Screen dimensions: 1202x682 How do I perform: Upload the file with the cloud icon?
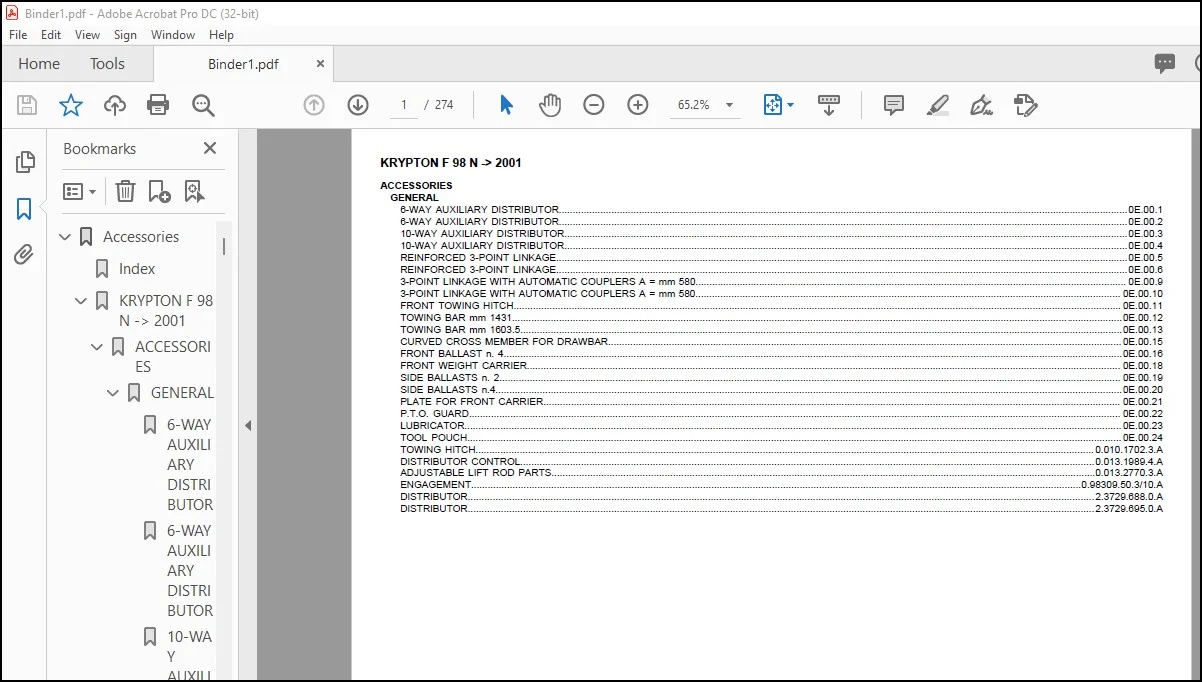click(115, 105)
